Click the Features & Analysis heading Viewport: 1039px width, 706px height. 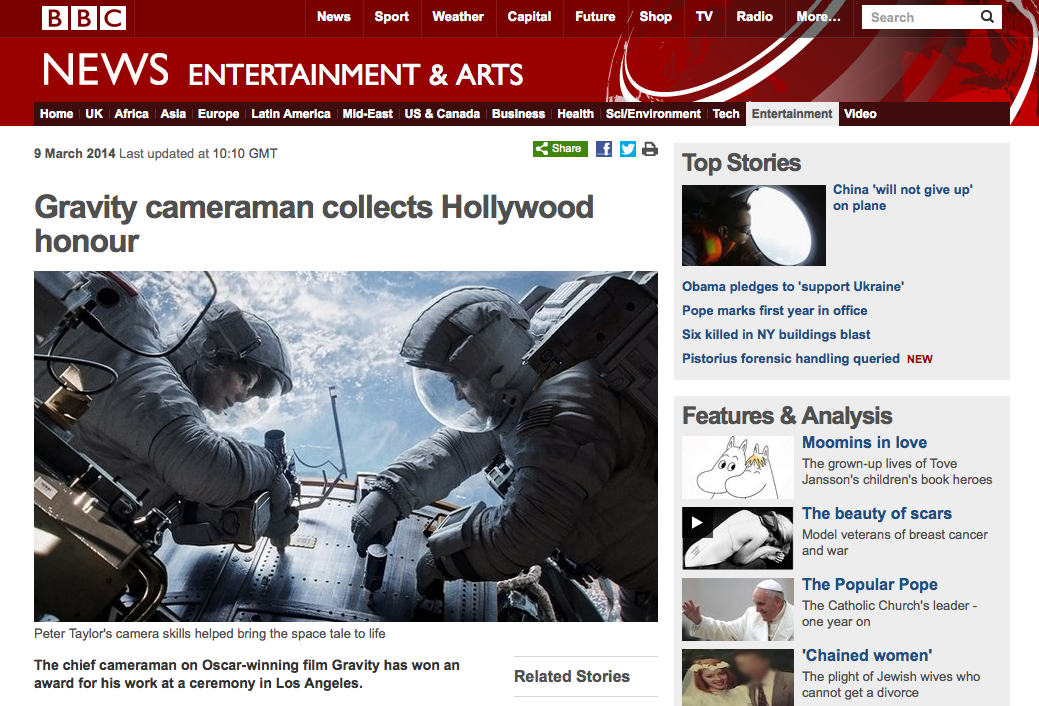[x=787, y=416]
